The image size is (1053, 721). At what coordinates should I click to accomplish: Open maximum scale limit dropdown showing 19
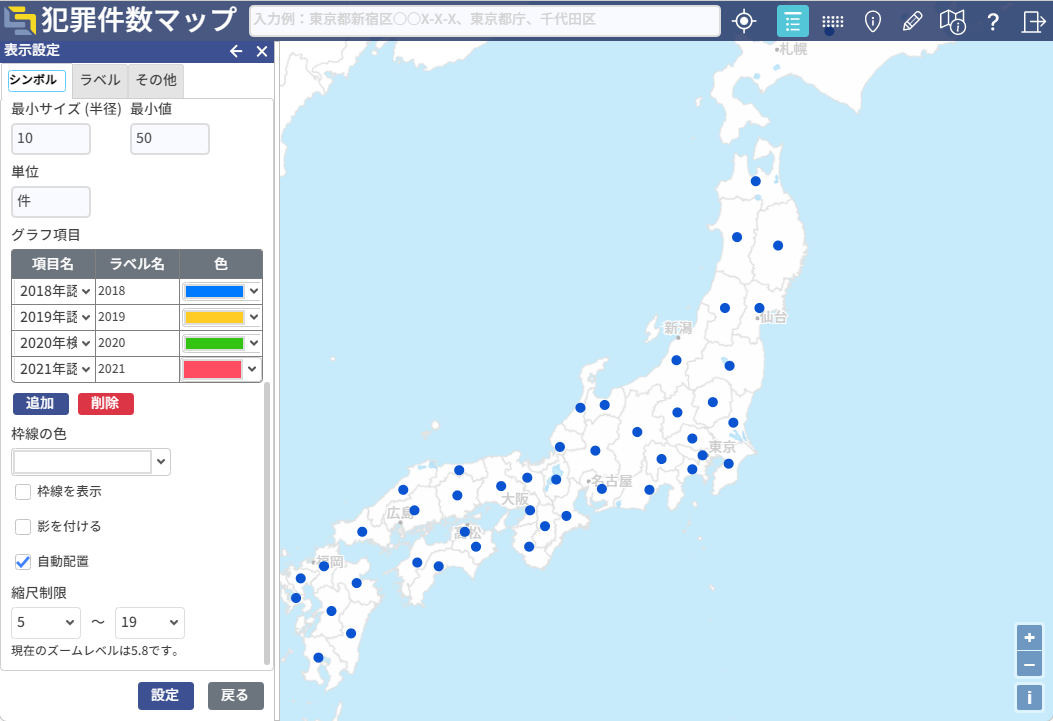150,622
